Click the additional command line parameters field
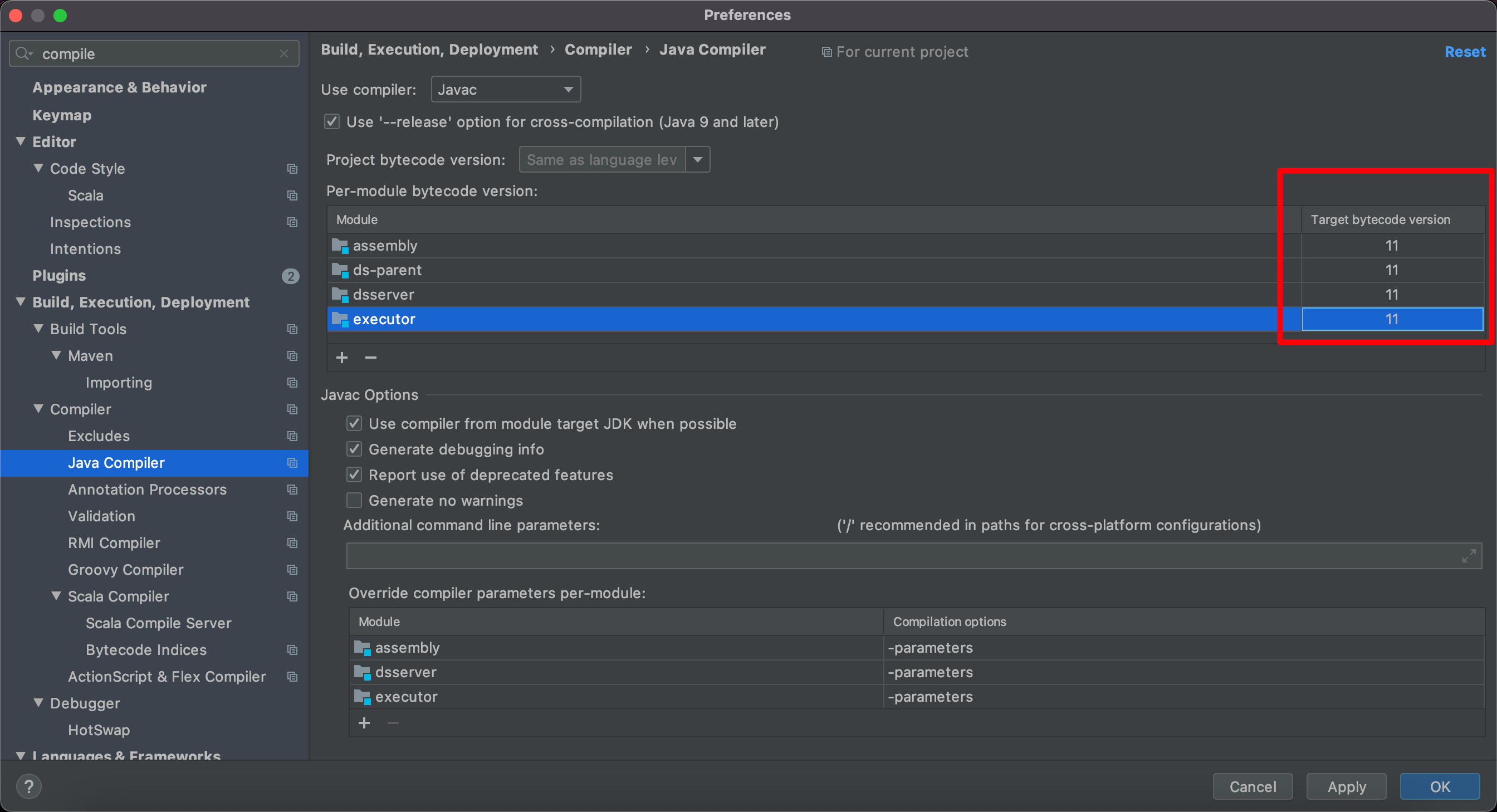 coord(913,556)
